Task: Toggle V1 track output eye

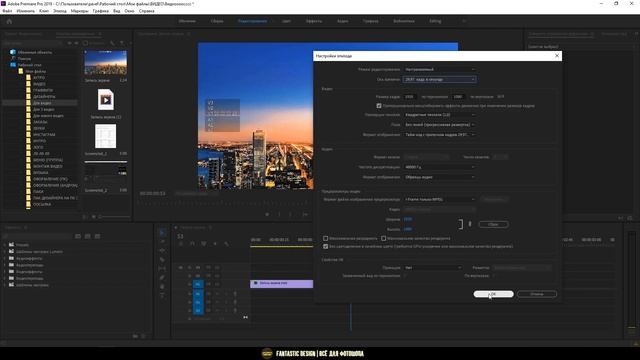Action: click(217, 284)
